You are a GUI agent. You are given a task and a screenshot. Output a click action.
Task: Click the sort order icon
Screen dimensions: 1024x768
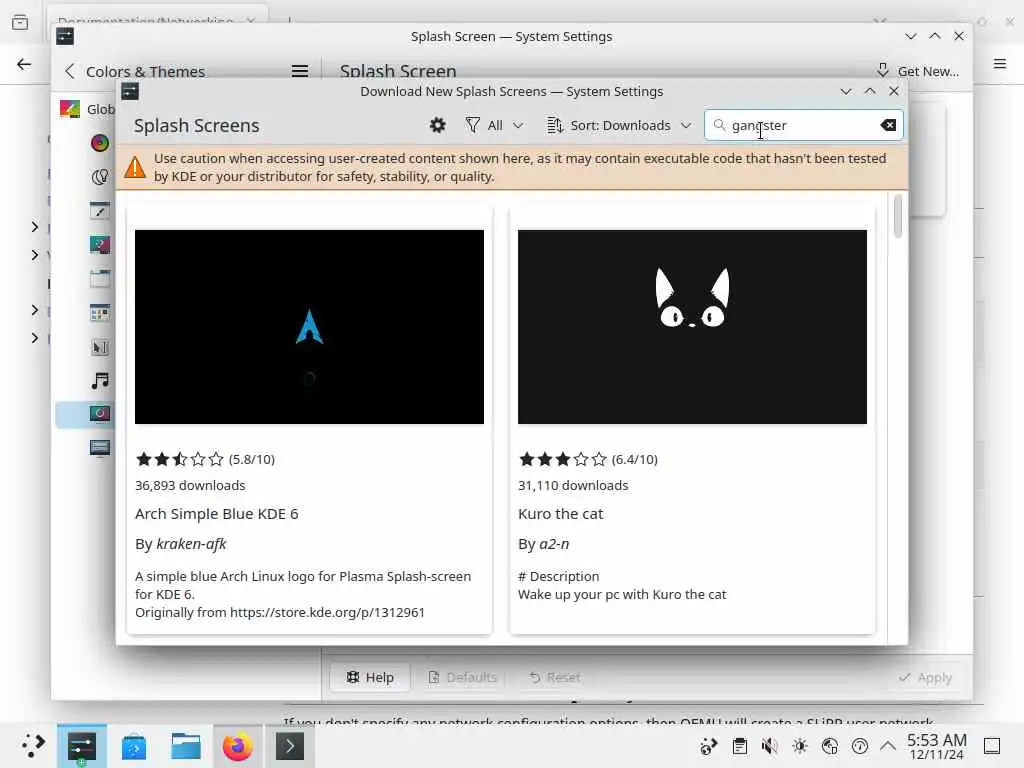click(x=555, y=125)
